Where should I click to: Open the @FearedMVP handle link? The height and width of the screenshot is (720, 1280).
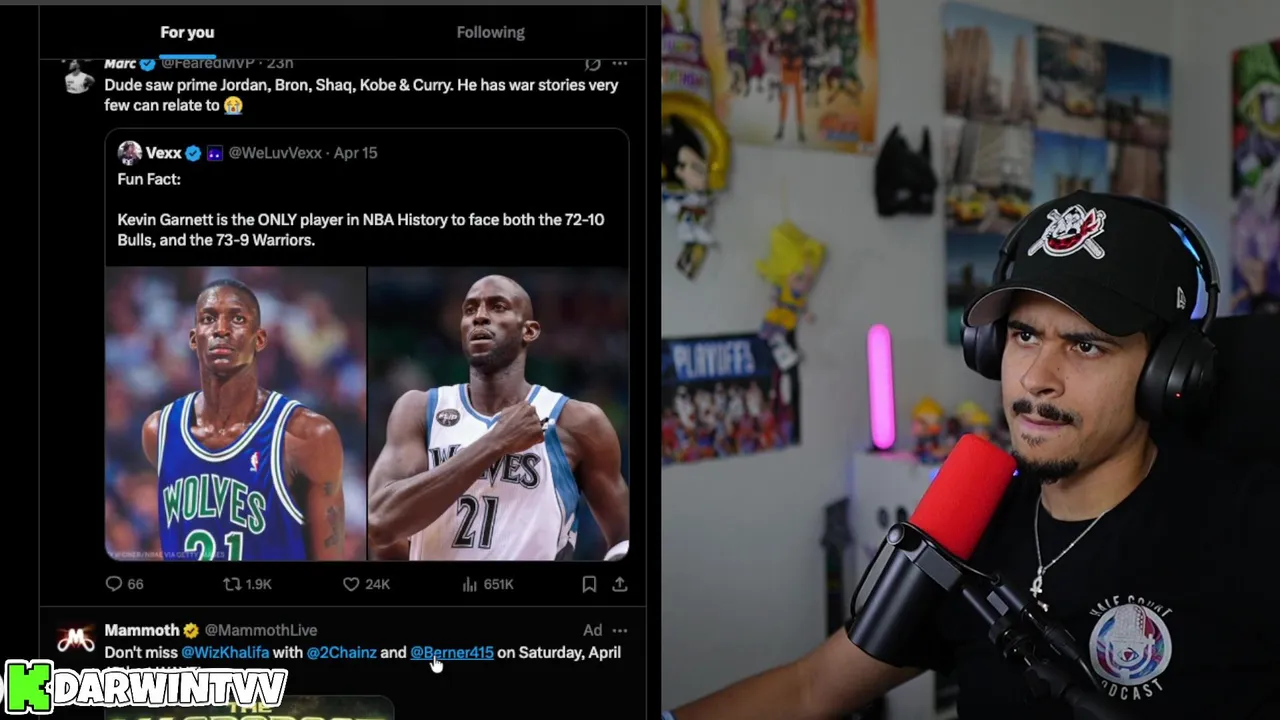207,64
